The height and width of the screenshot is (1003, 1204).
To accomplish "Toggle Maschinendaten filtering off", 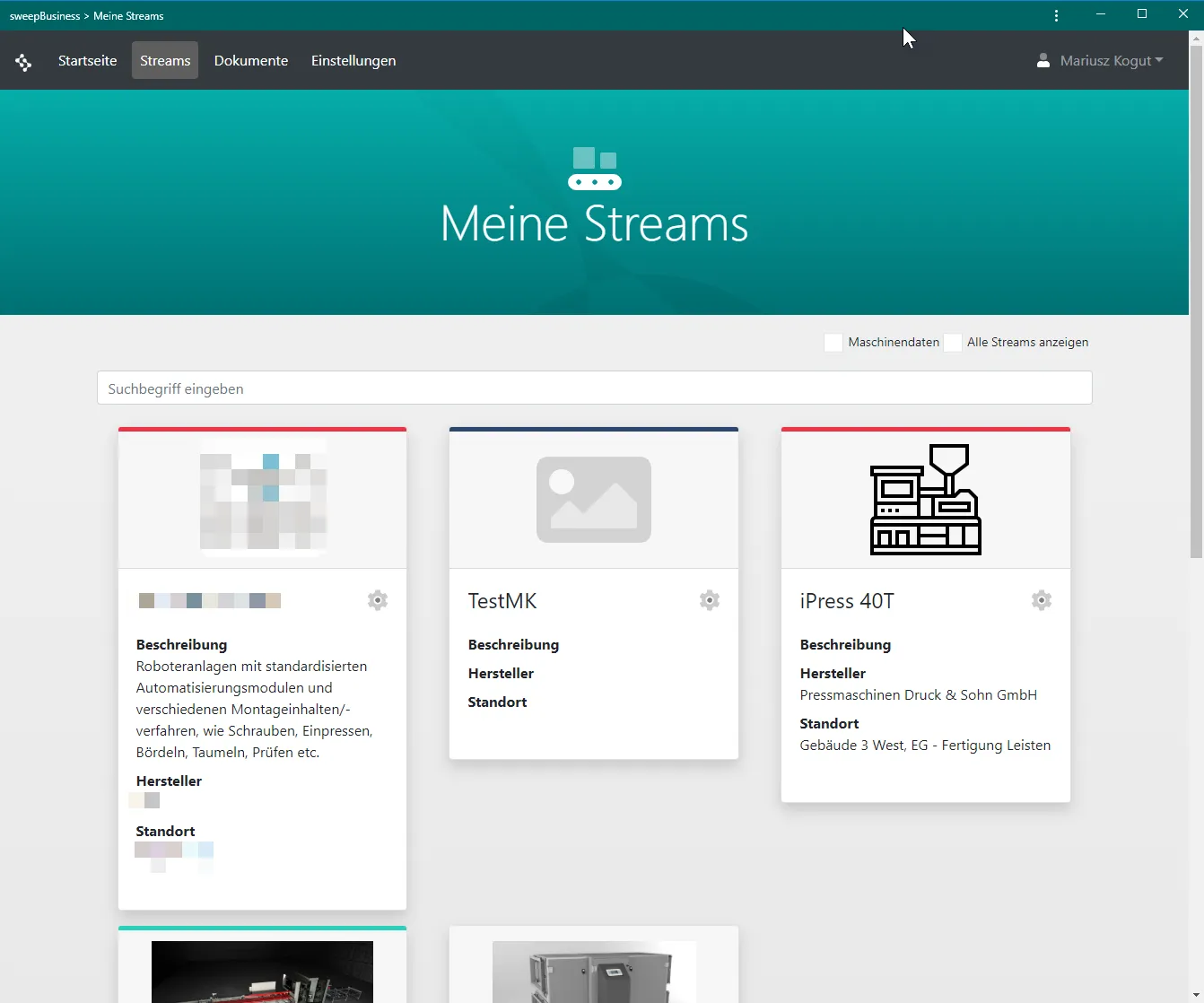I will click(833, 342).
